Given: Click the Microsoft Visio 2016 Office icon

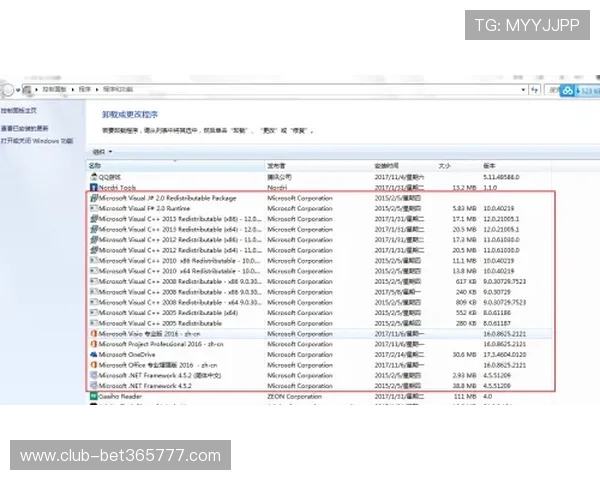Looking at the screenshot, I should [94, 333].
